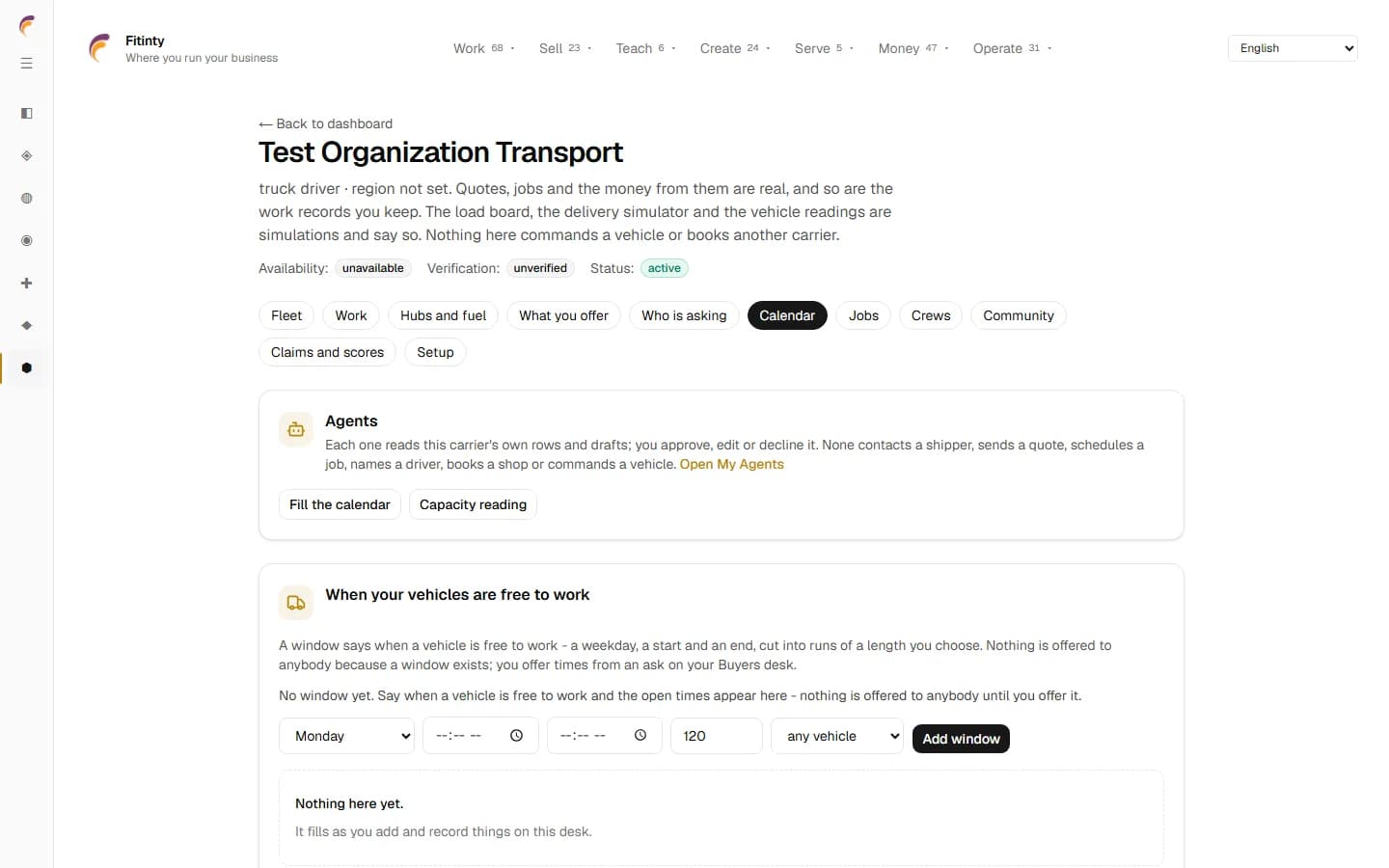Open the Teach navigation menu

645,48
